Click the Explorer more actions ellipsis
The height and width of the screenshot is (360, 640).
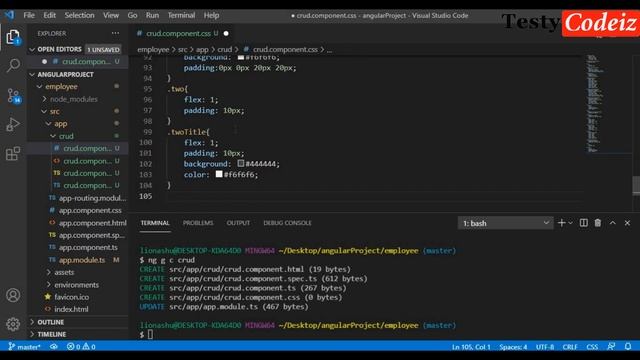pos(116,33)
